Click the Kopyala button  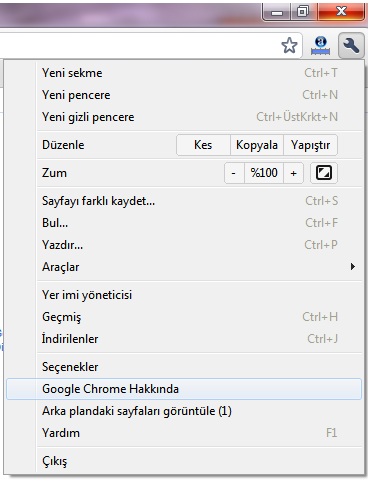tap(257, 145)
